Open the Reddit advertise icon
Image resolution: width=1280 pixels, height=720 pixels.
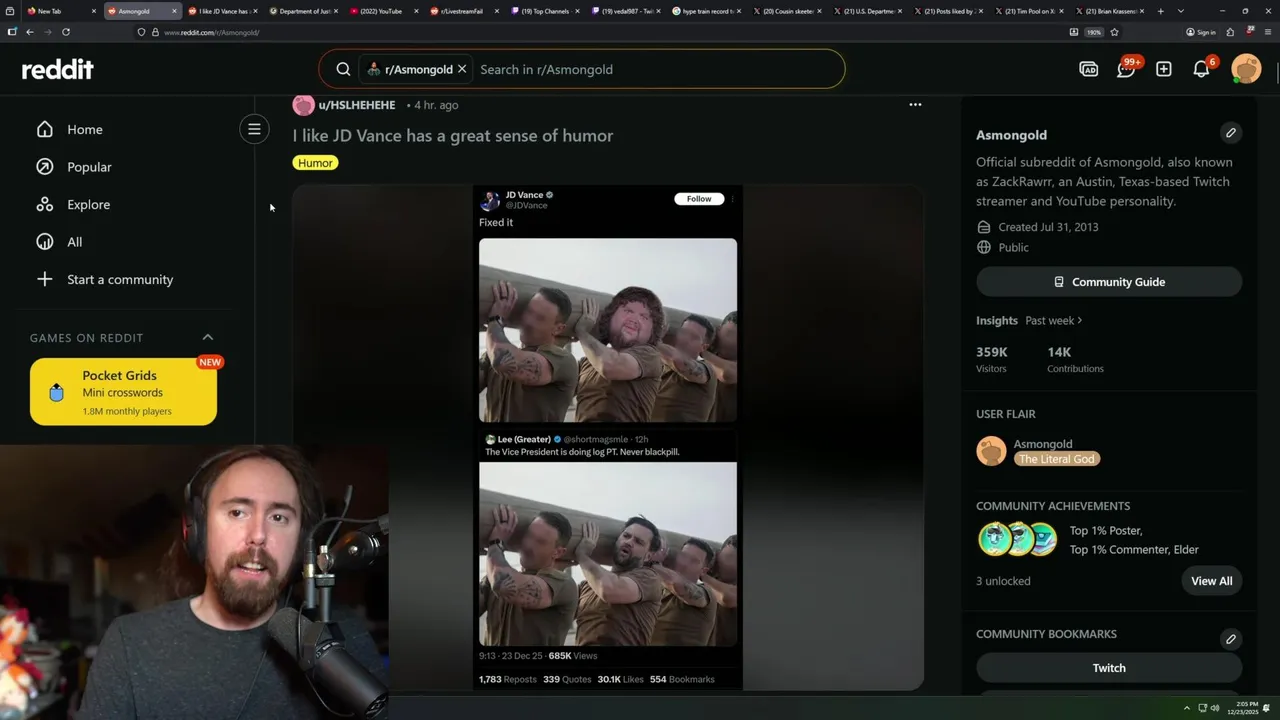(1089, 69)
